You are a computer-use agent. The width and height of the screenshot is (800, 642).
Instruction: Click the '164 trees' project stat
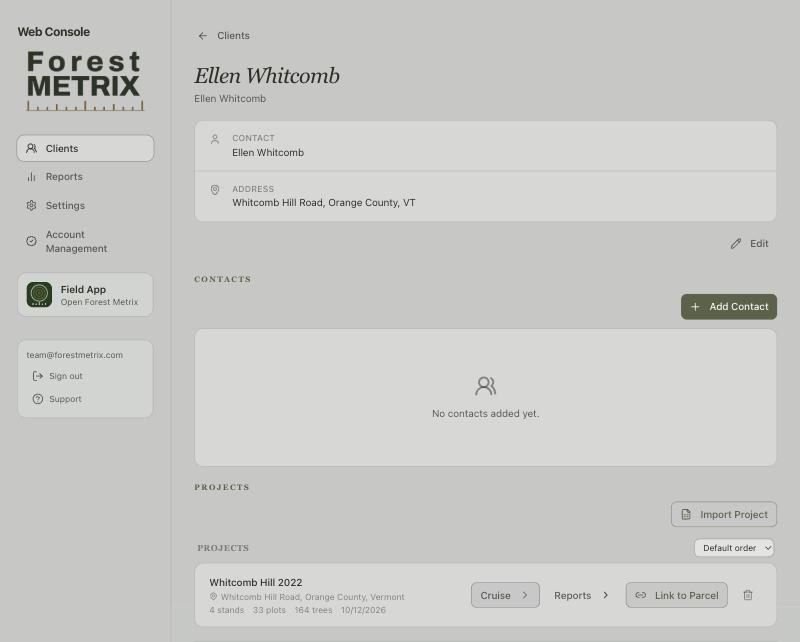tap(313, 610)
